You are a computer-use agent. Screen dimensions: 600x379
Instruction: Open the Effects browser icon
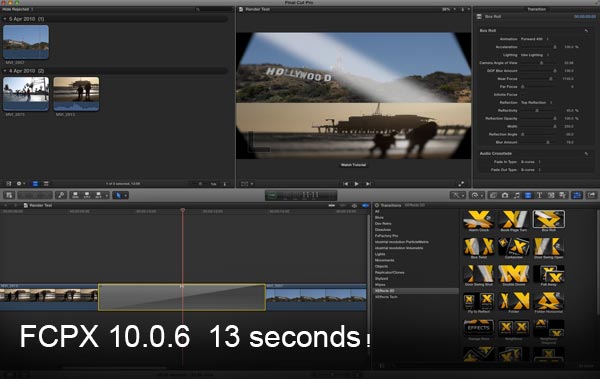coord(494,195)
